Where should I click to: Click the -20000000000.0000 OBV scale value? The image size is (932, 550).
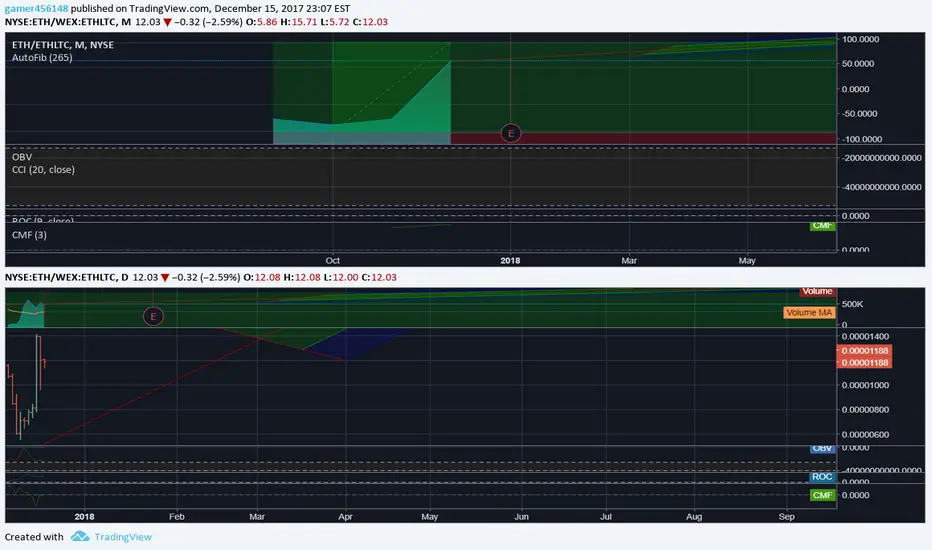[x=881, y=158]
